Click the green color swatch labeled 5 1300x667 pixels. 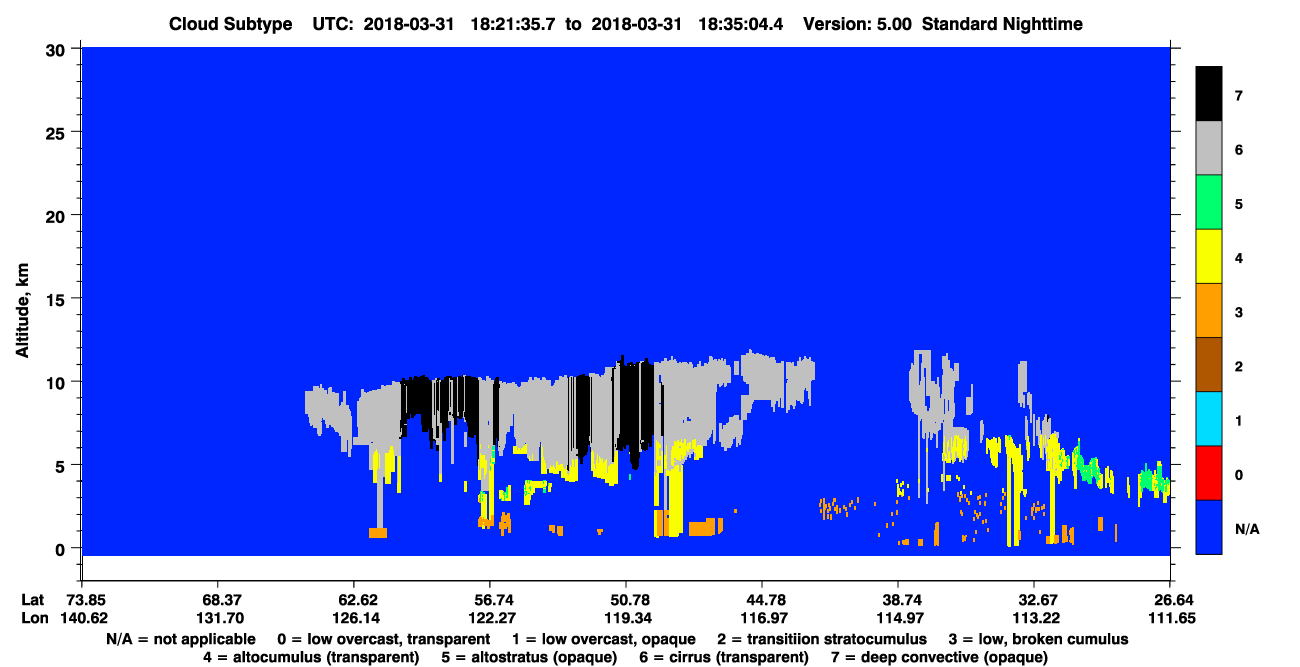[x=1209, y=203]
